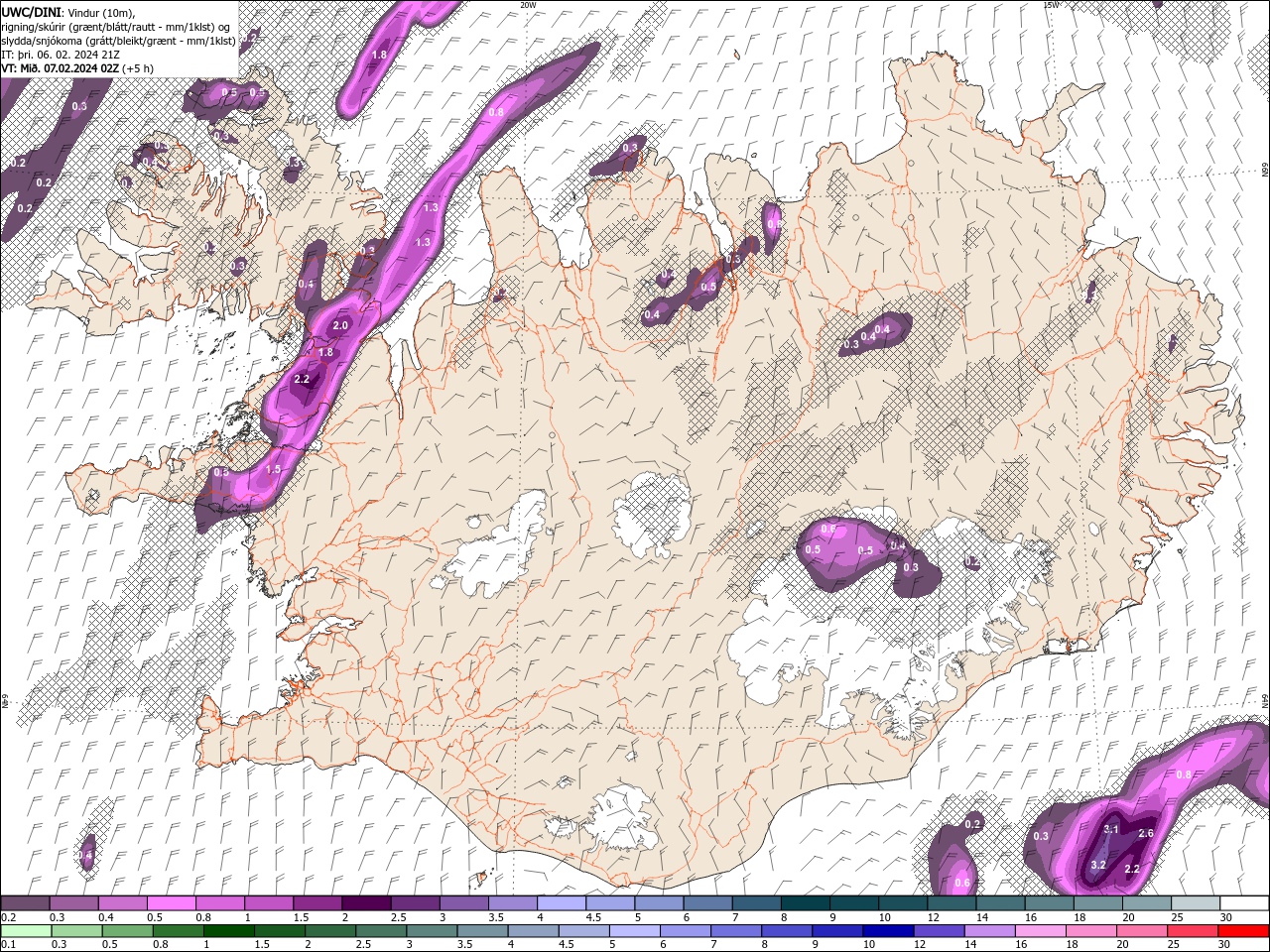Select the 1–1.5 darkest green rain swatch

click(229, 931)
